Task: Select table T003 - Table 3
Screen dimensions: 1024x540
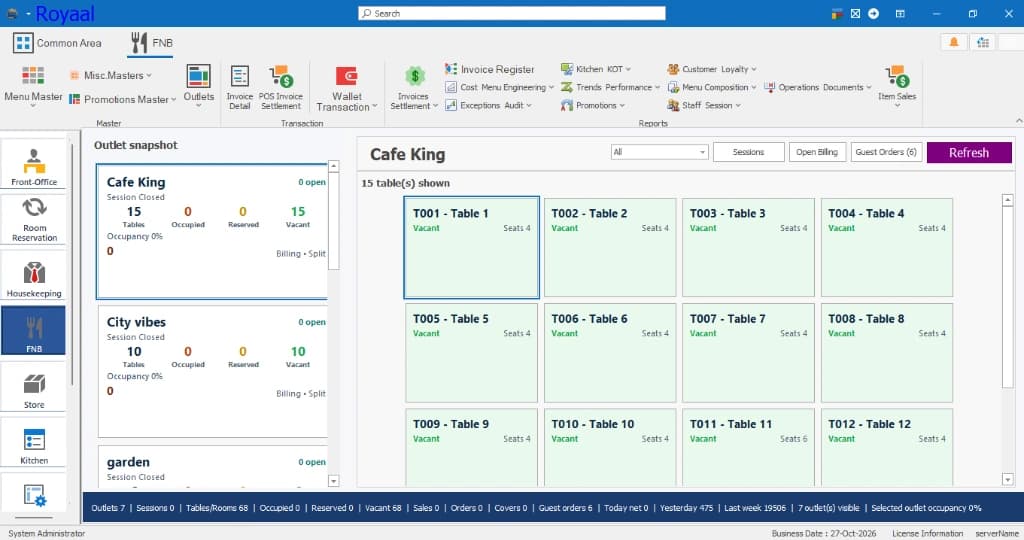Action: pos(748,247)
